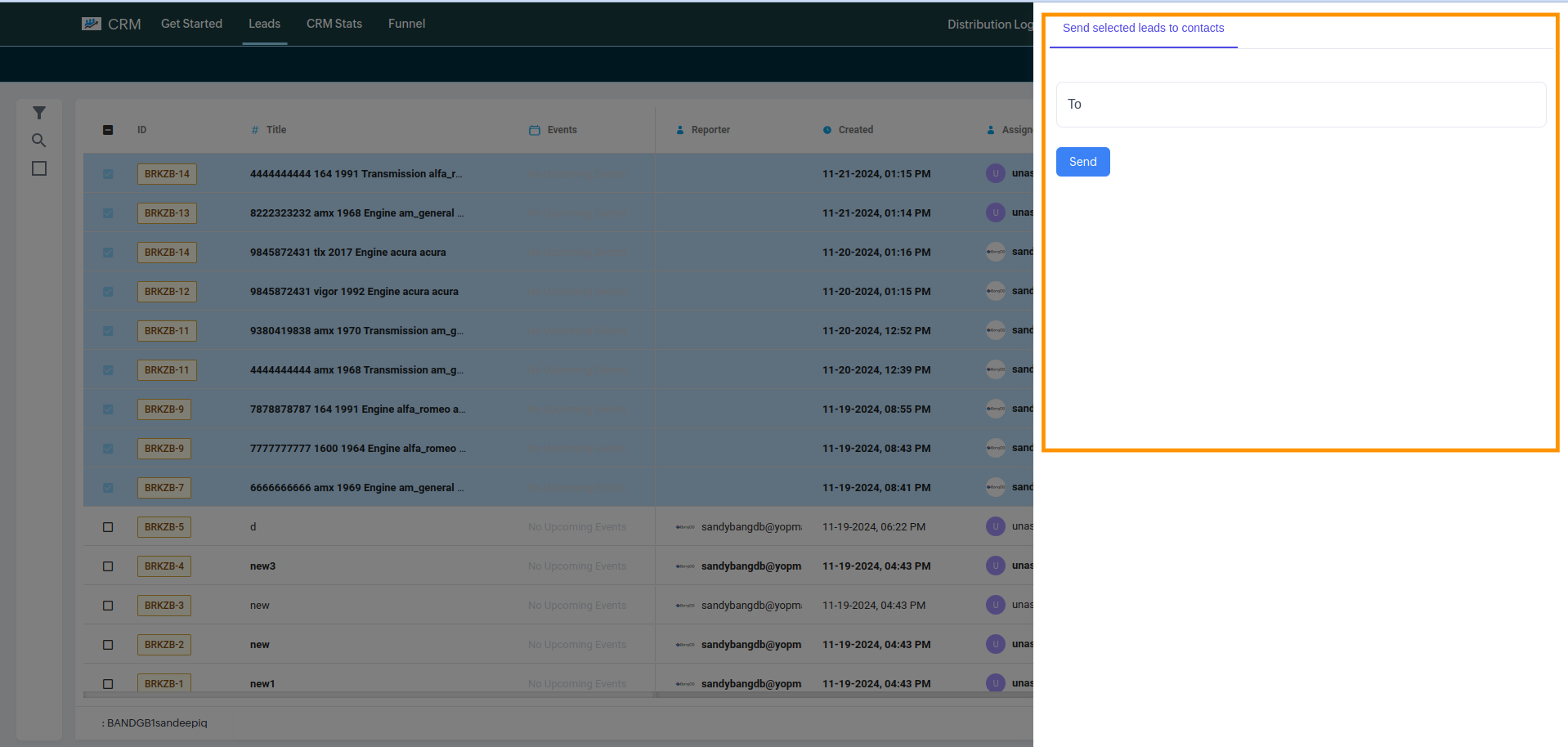Click created date '11-19-2024, 08:55 PM'
Viewport: 1568px width, 747px height.
876,409
